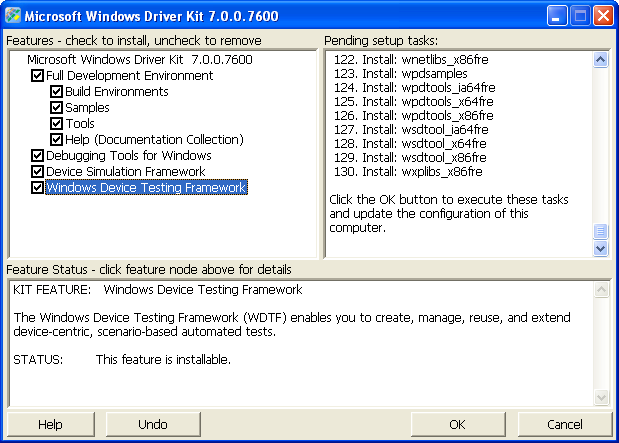The image size is (619, 443).
Task: Uncheck Help (Documentation Collection) checkbox
Action: pos(56,139)
